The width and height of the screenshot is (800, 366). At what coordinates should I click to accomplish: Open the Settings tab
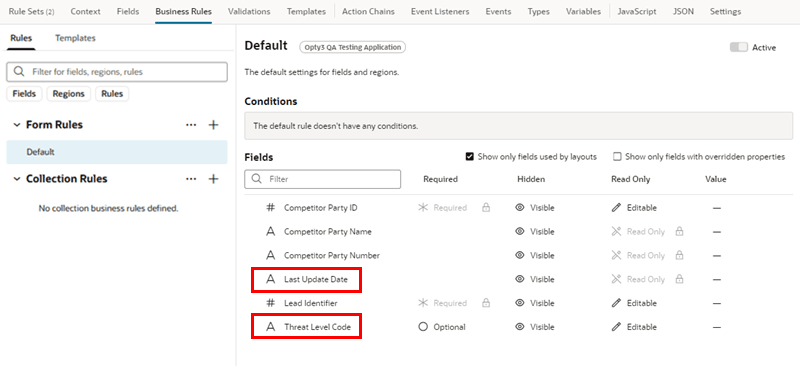(726, 11)
